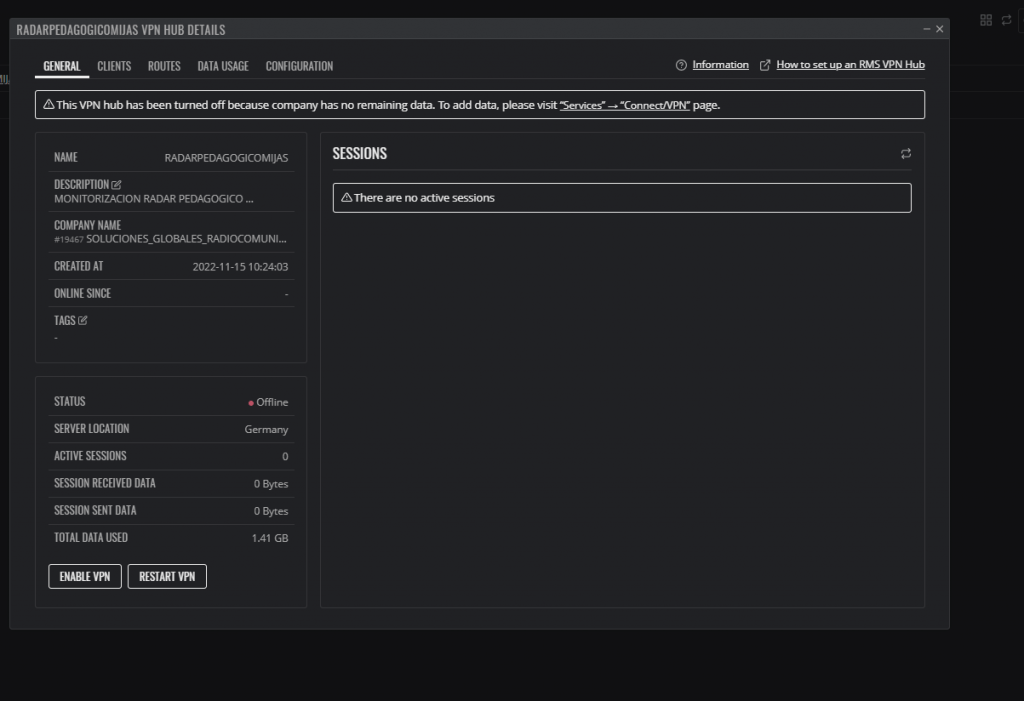The width and height of the screenshot is (1024, 701).
Task: Open How to set up an RMS VPN Hub link
Action: pos(850,64)
